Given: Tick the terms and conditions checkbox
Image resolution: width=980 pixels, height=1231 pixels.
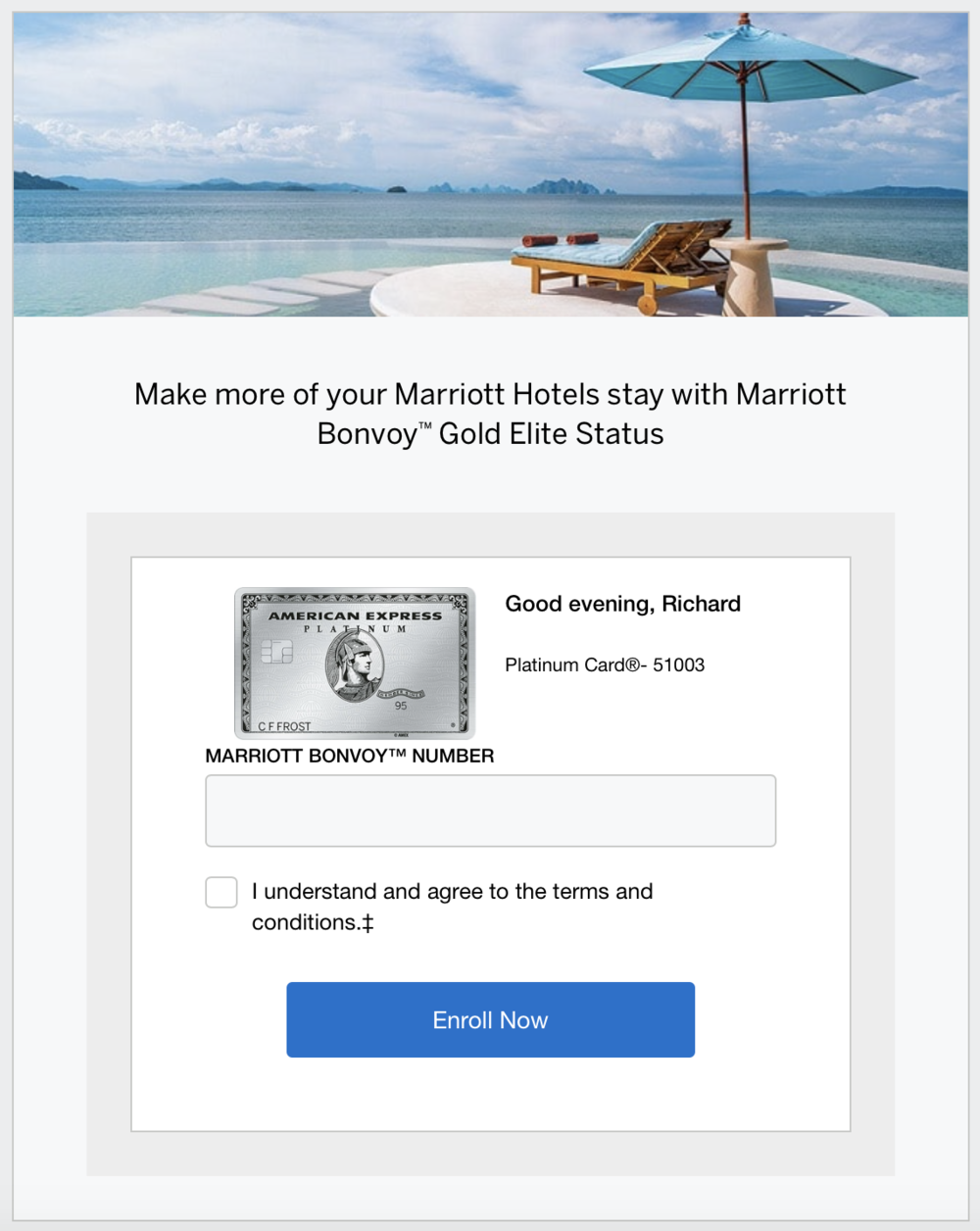Looking at the screenshot, I should pyautogui.click(x=221, y=893).
